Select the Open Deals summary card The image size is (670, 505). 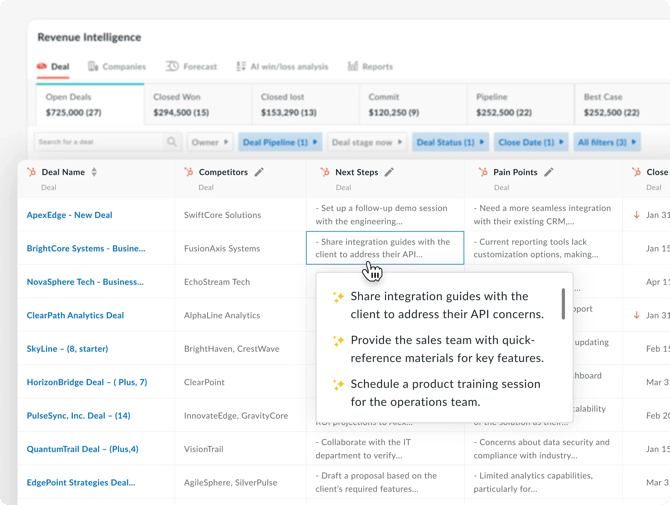pyautogui.click(x=90, y=105)
